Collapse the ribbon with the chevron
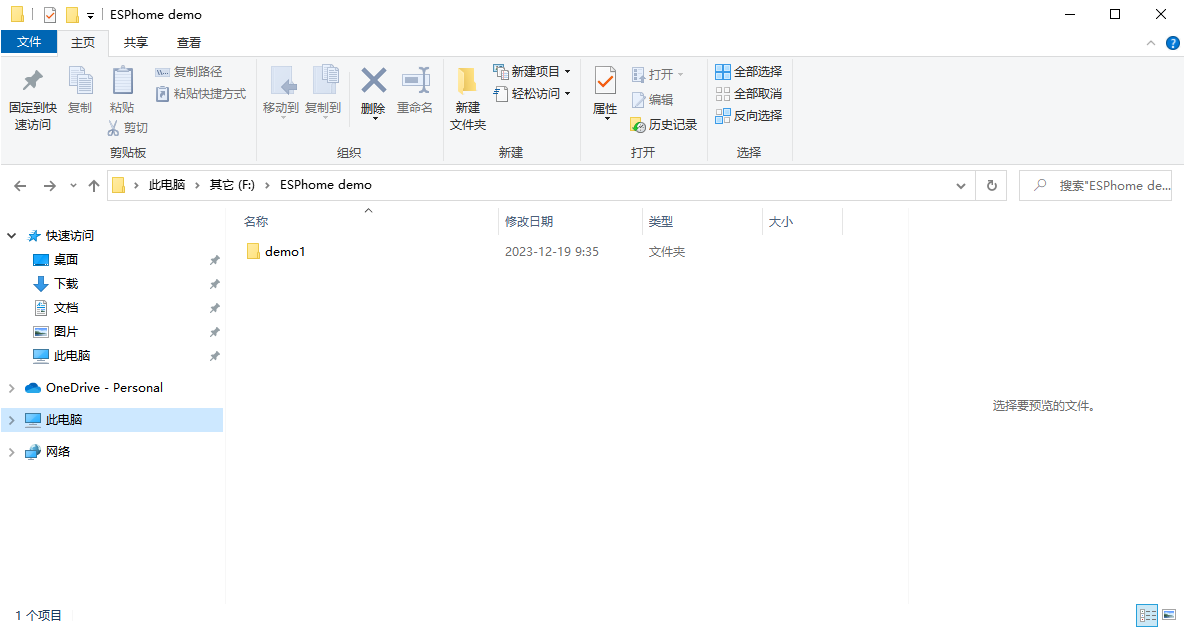 pyautogui.click(x=1151, y=43)
